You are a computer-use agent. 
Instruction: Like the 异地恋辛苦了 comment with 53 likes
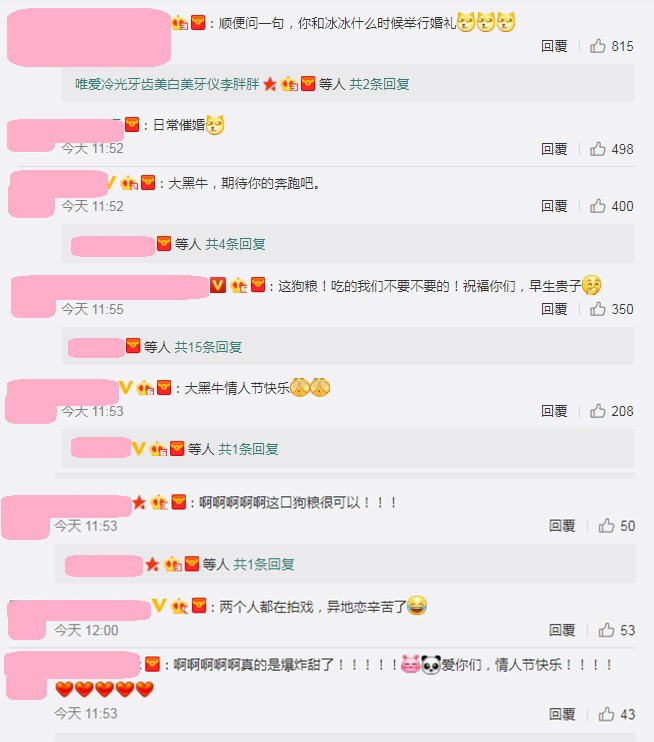point(606,630)
